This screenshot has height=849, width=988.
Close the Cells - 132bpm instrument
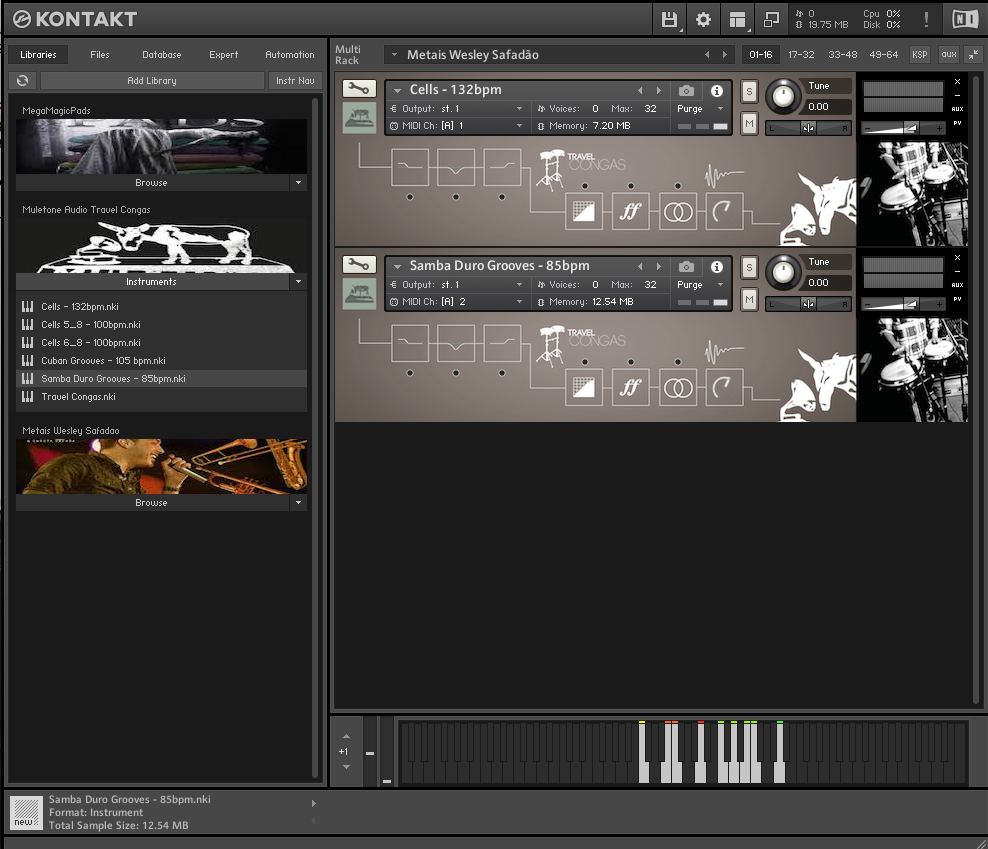pyautogui.click(x=957, y=82)
